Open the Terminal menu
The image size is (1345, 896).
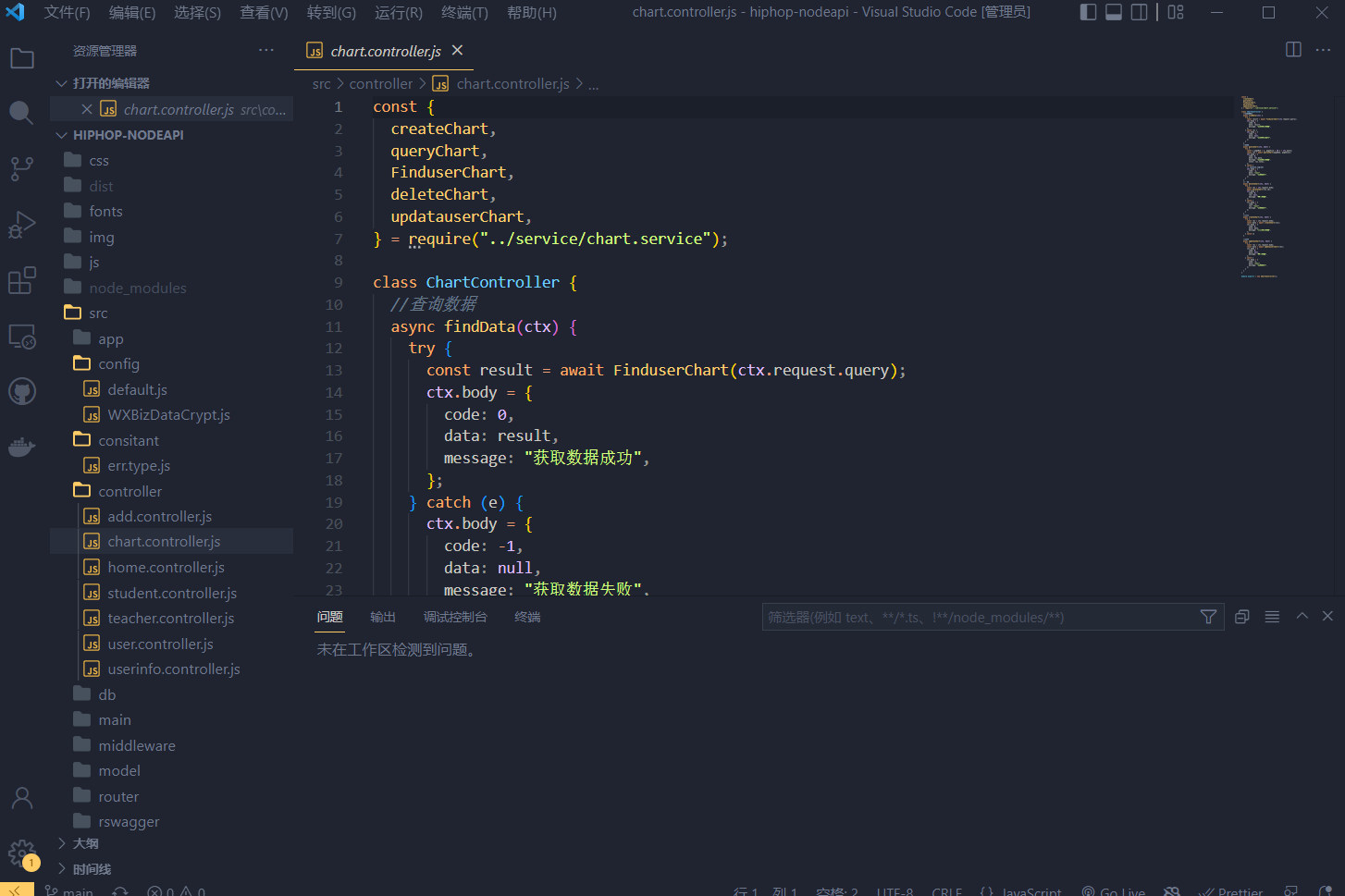464,13
